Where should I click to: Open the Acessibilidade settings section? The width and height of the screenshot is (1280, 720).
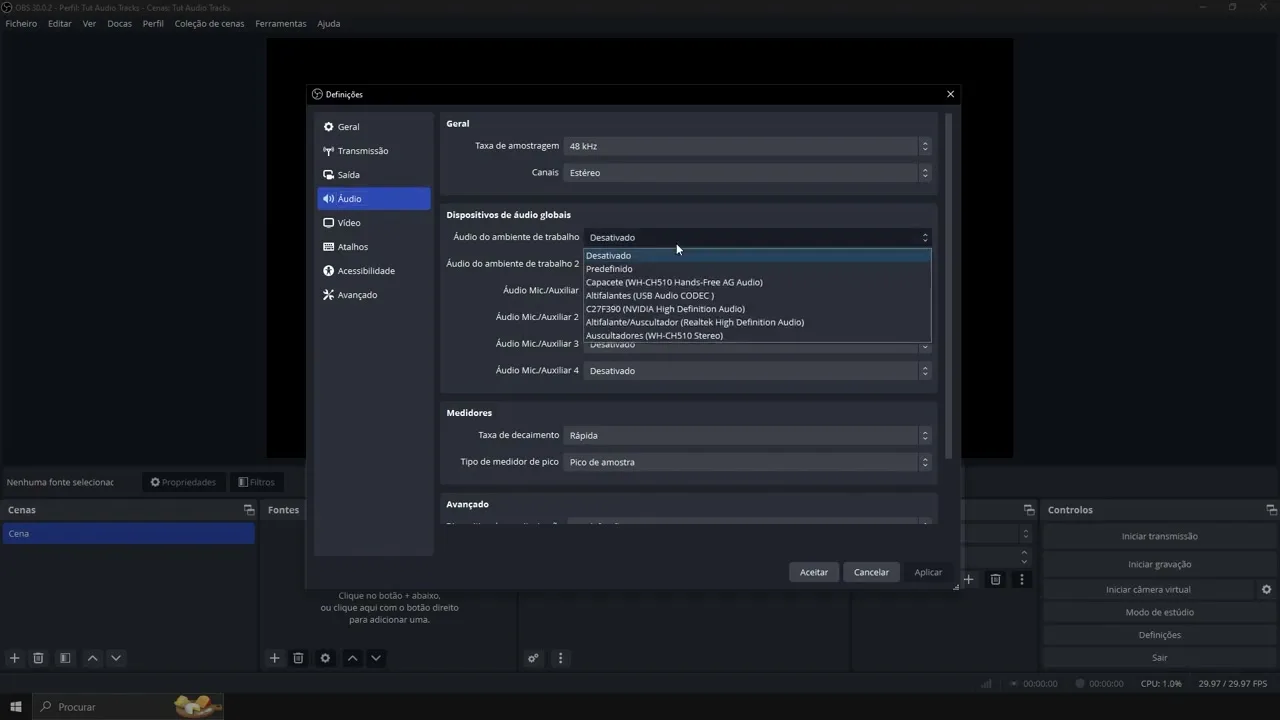(373, 271)
